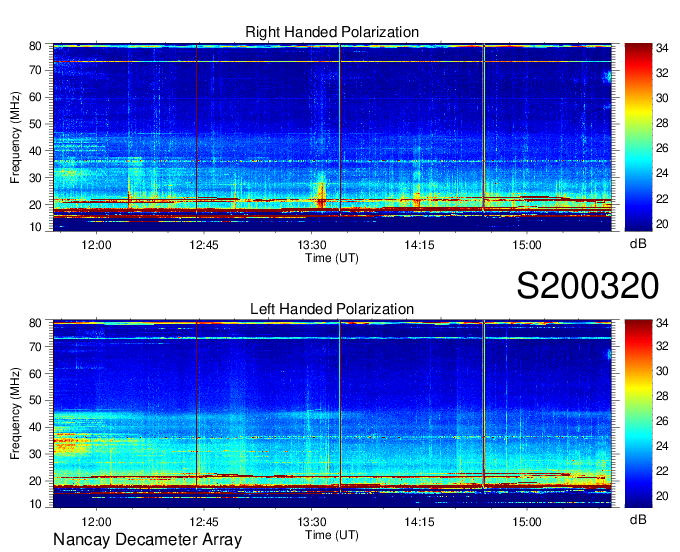Click the "Right Handed Polarization" plot title
680x552 pixels.
click(332, 32)
